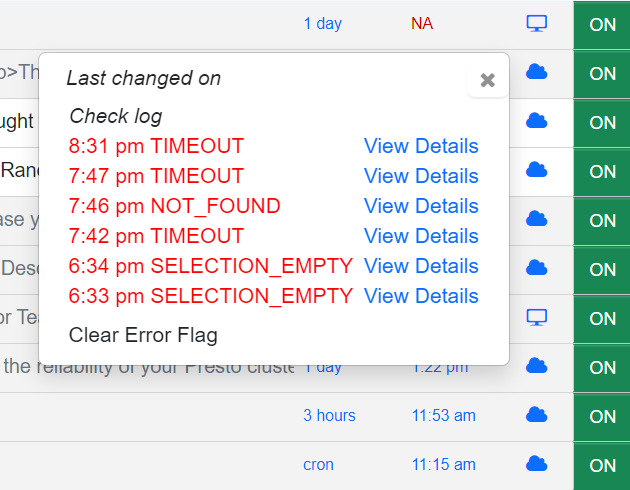The width and height of the screenshot is (630, 490).
Task: Click Clear Error Flag
Action: coord(143,335)
